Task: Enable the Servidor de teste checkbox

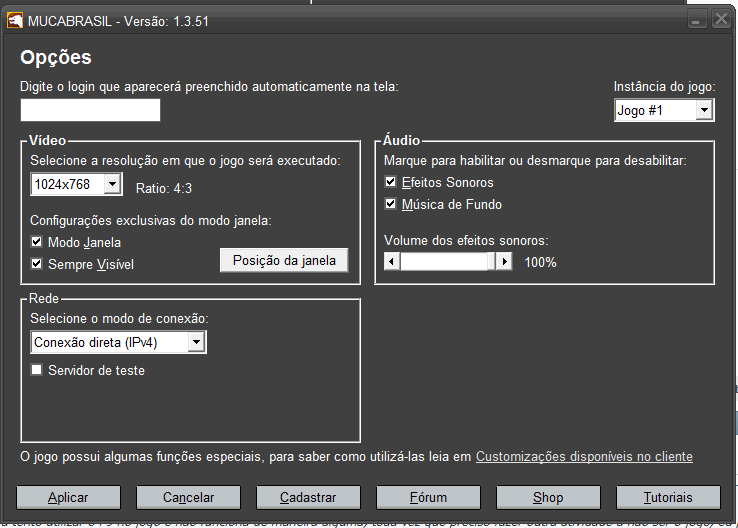Action: pos(38,370)
